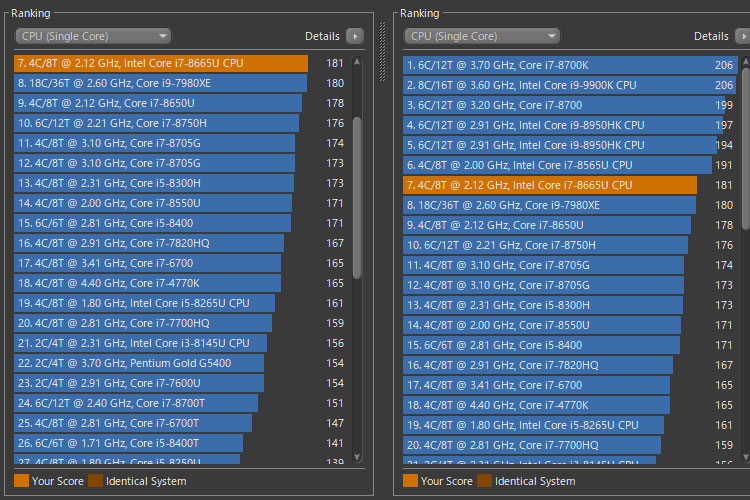The width and height of the screenshot is (750, 500).
Task: Click the Details arrow button in left panel
Action: pos(354,36)
